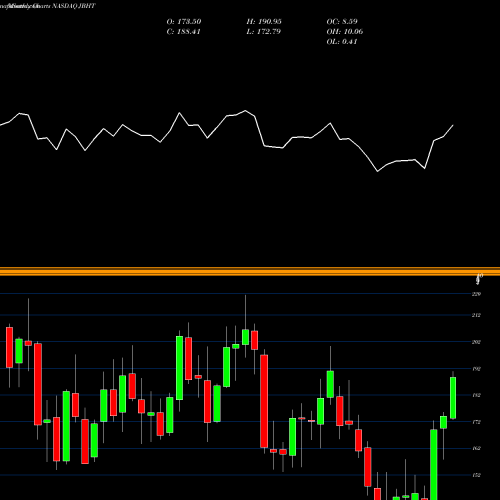Click the 162 price axis label
The height and width of the screenshot is (500, 500).
click(x=476, y=448)
